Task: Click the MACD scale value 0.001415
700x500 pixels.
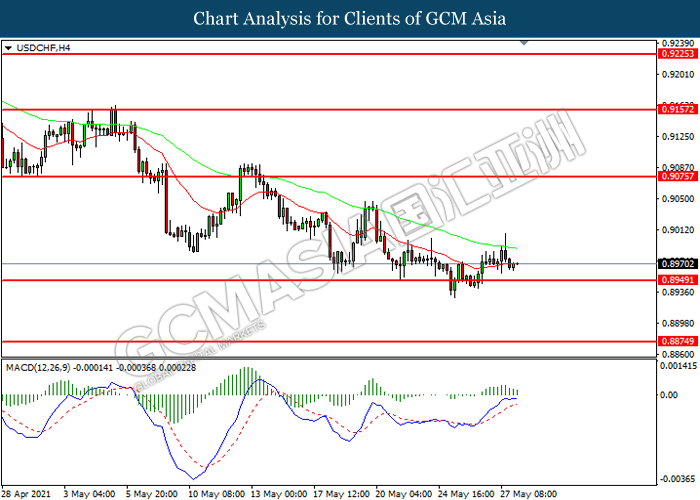Action: click(678, 366)
